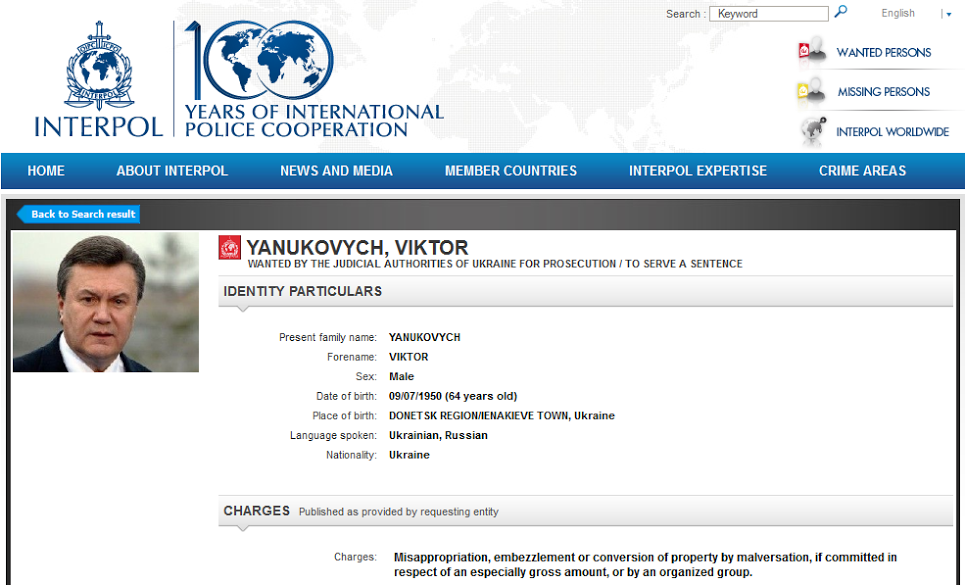Image resolution: width=965 pixels, height=585 pixels.
Task: Click the red notice icon beside Yanukovych's name
Action: [x=230, y=247]
